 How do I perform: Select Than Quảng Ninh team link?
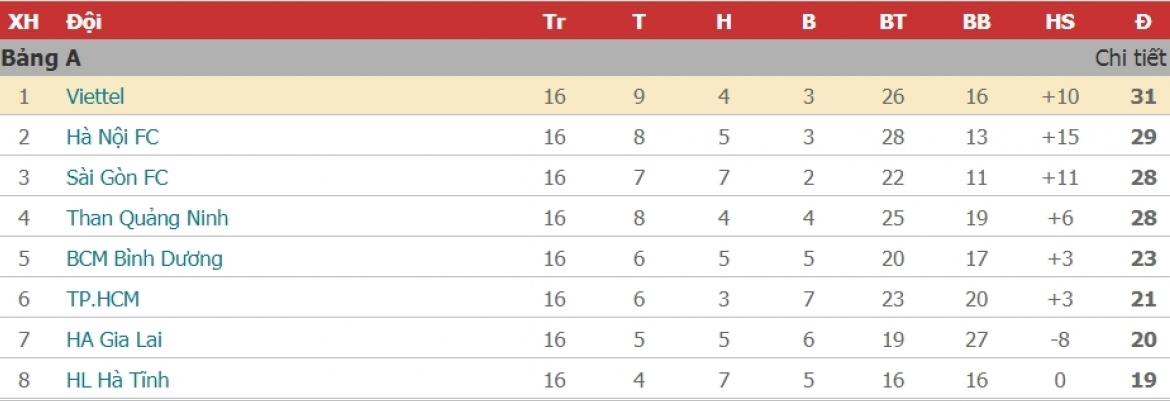point(147,218)
